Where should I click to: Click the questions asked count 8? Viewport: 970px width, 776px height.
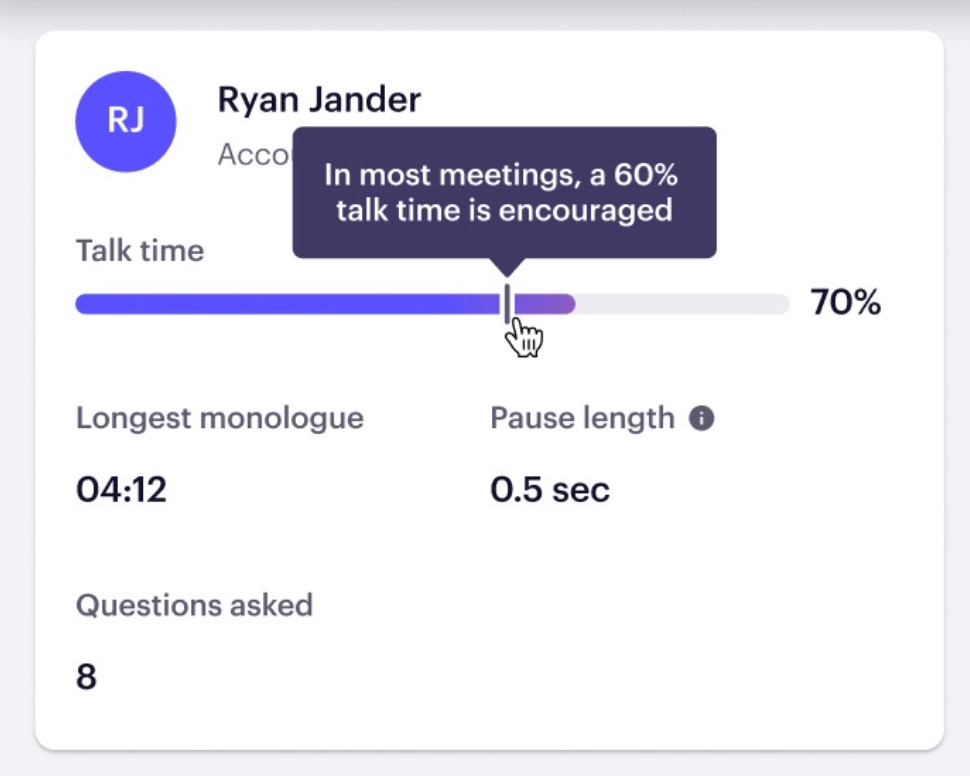[87, 676]
